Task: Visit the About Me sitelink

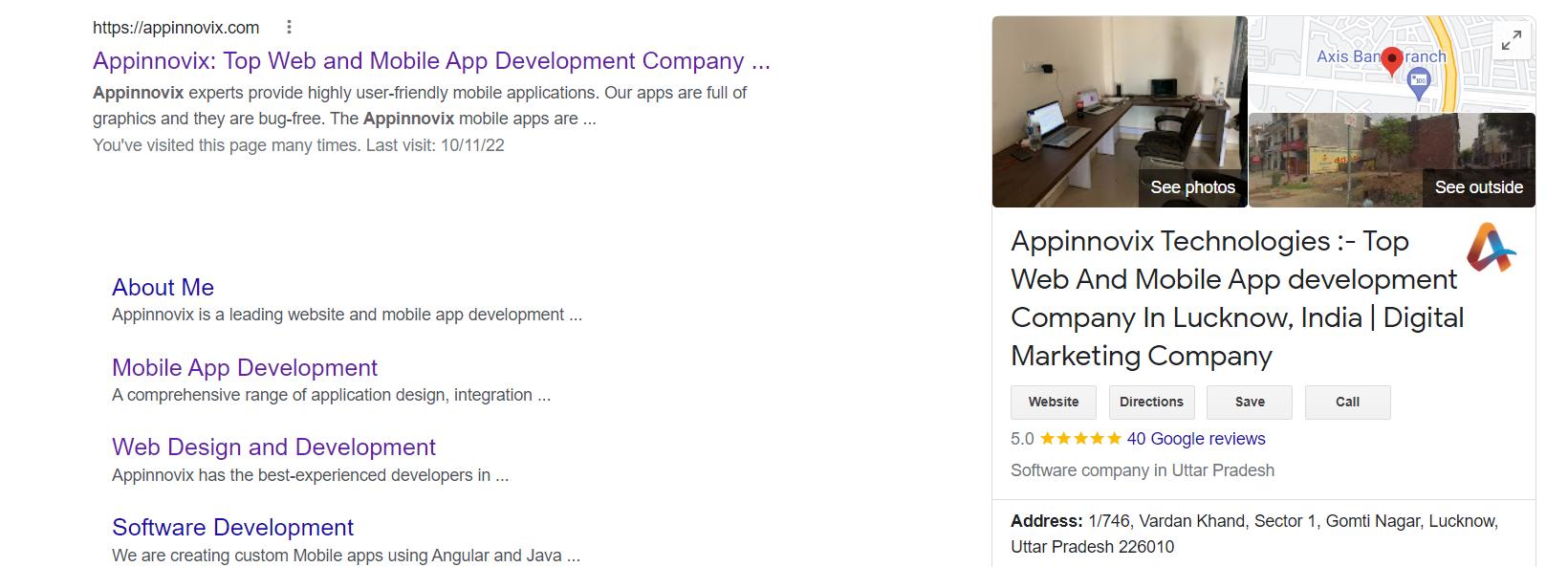Action: (x=163, y=288)
